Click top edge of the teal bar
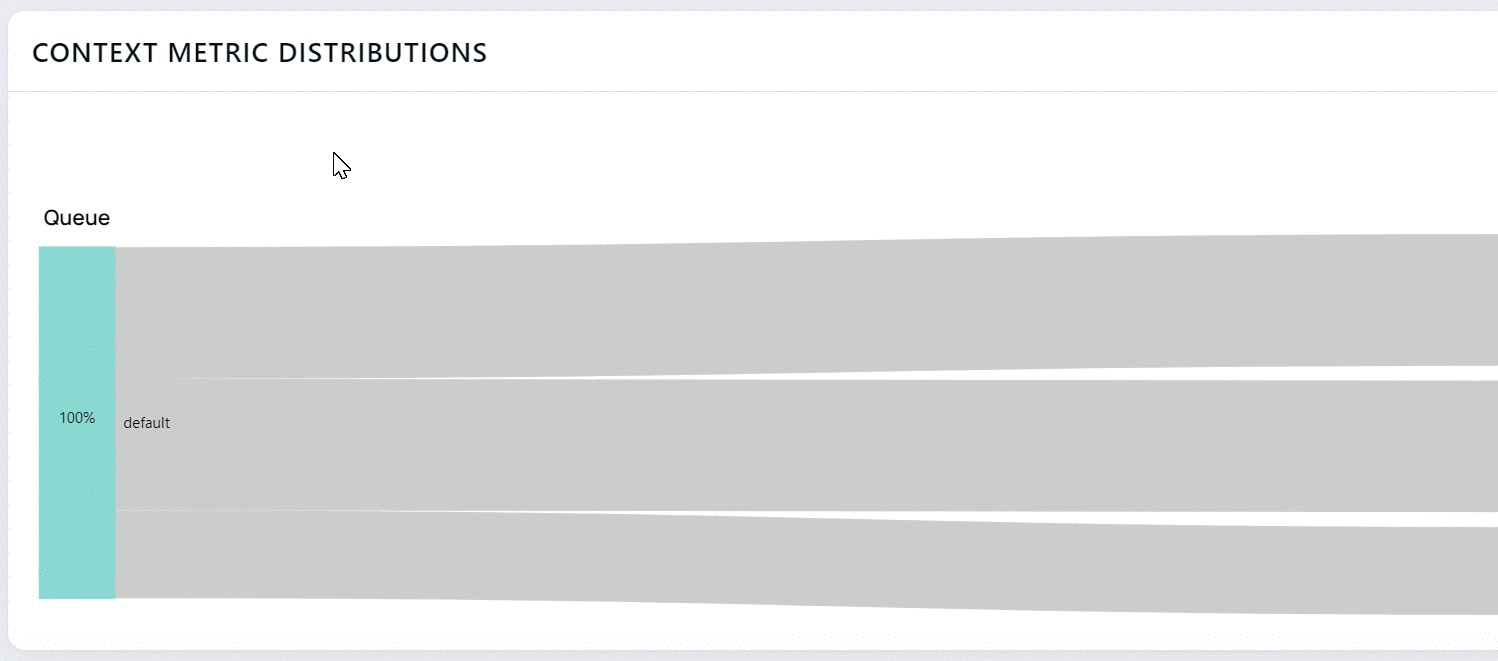This screenshot has height=661, width=1498. tap(77, 249)
